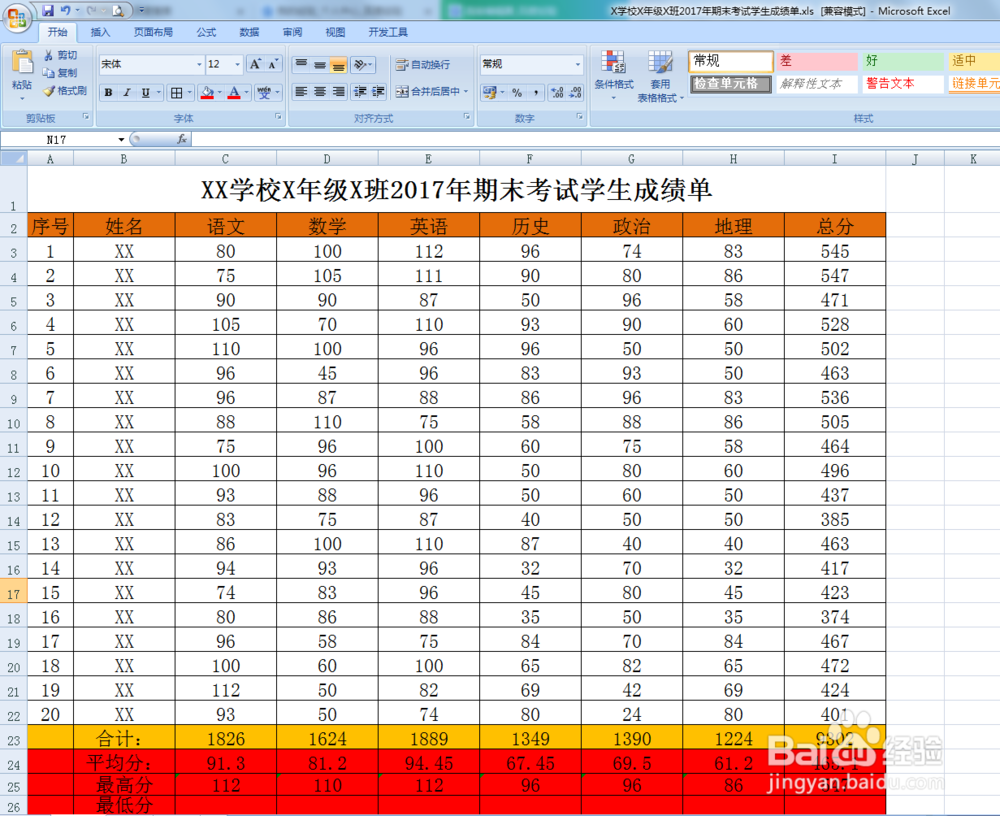Switch to the 数据 tab
1000x816 pixels.
click(x=249, y=32)
